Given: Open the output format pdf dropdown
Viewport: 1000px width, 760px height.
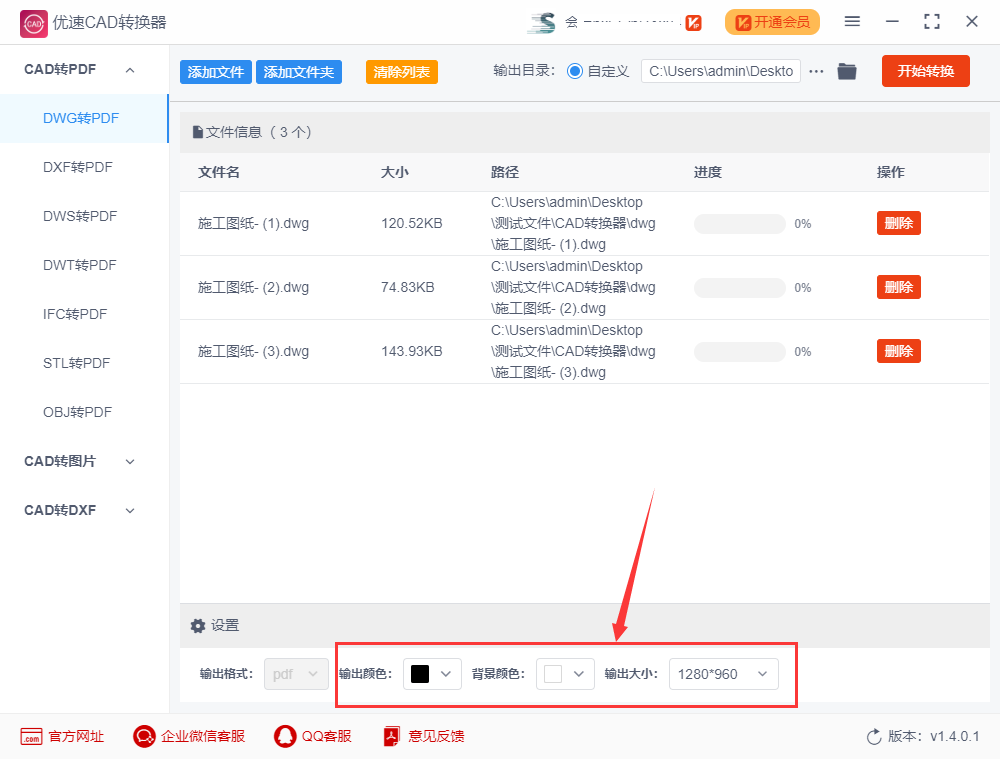Looking at the screenshot, I should (296, 674).
